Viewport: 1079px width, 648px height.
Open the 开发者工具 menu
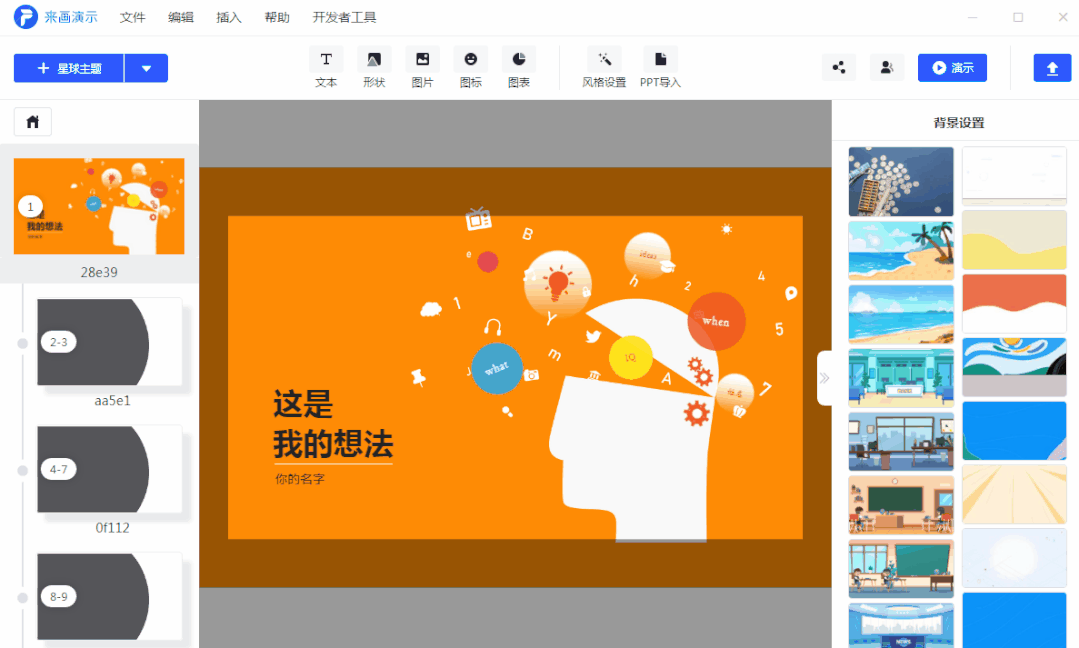[344, 18]
